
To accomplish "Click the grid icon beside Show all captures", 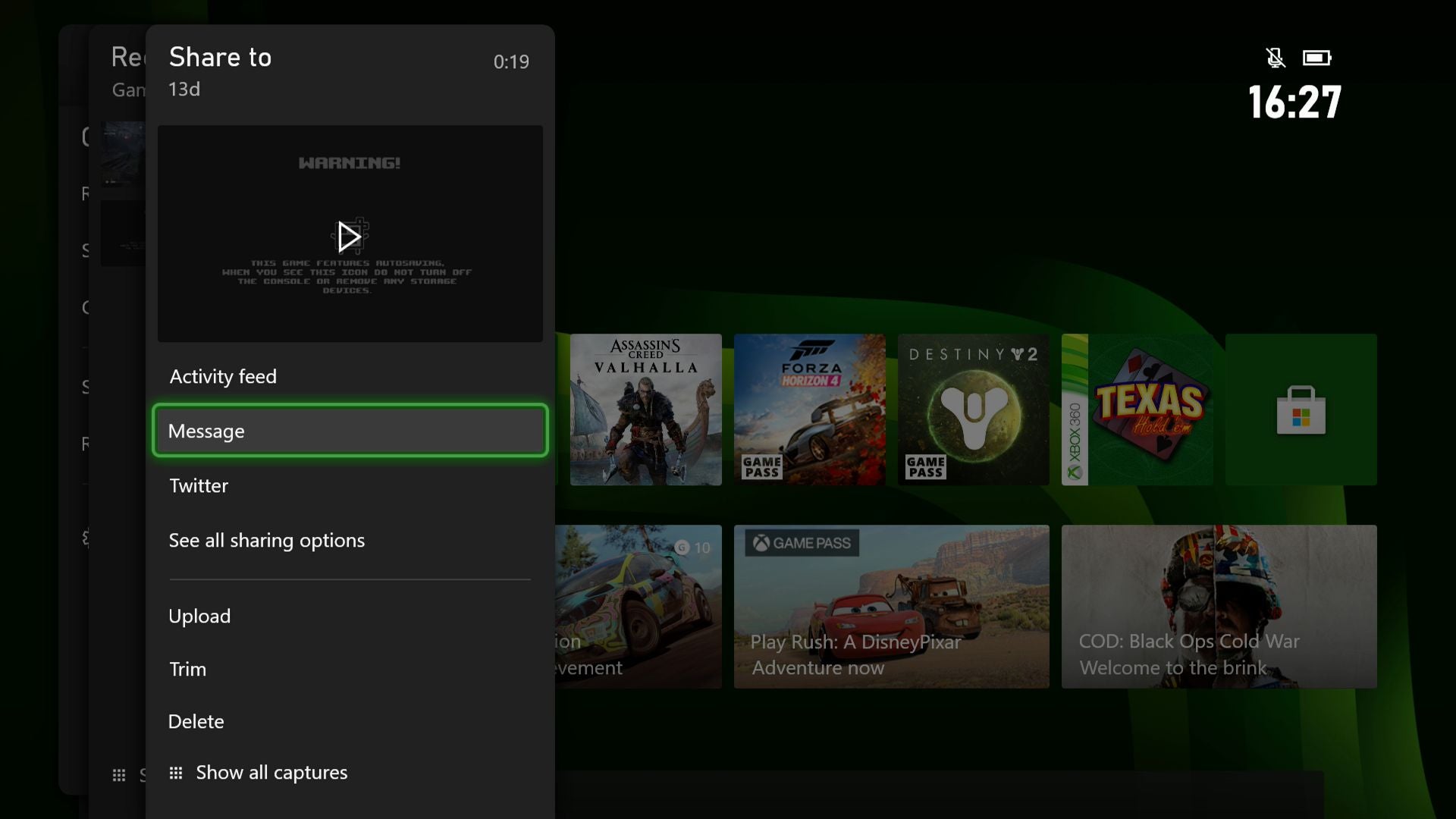I will pos(176,772).
